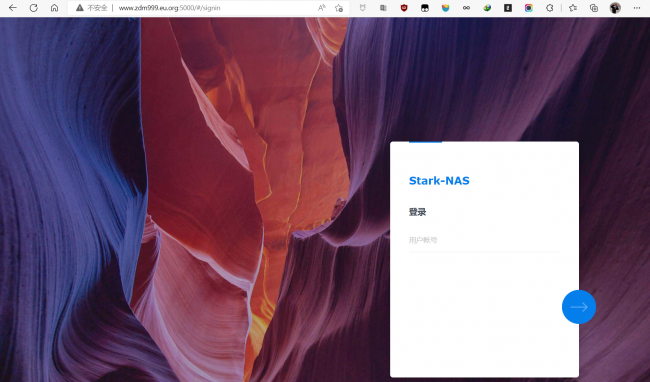Reload the current page
This screenshot has height=382, width=650.
coord(34,8)
